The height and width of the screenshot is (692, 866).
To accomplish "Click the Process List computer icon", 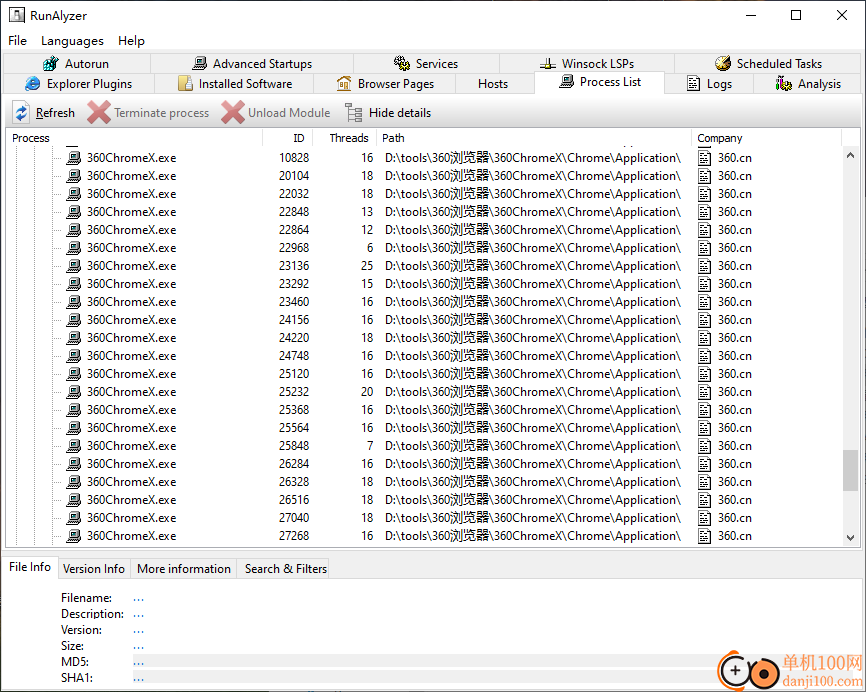I will [566, 82].
